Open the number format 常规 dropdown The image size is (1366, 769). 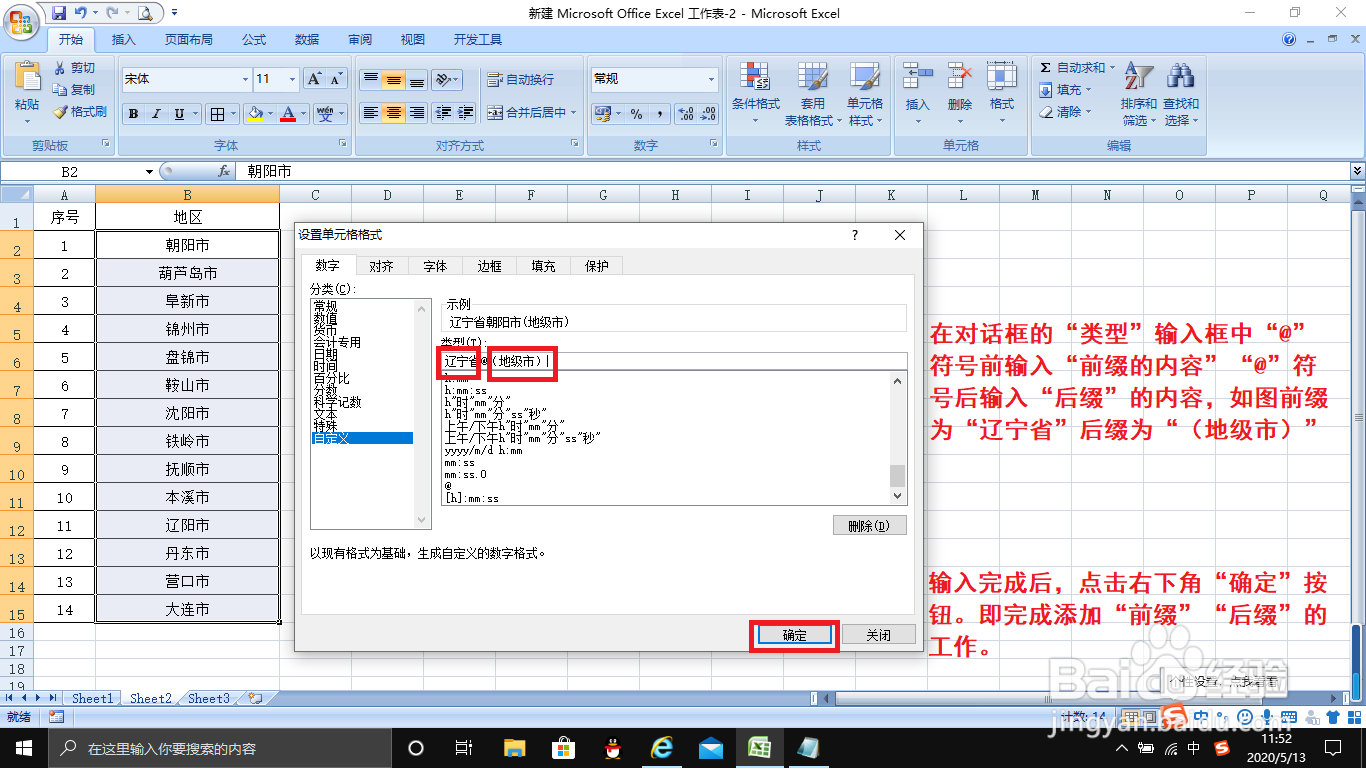tap(711, 79)
